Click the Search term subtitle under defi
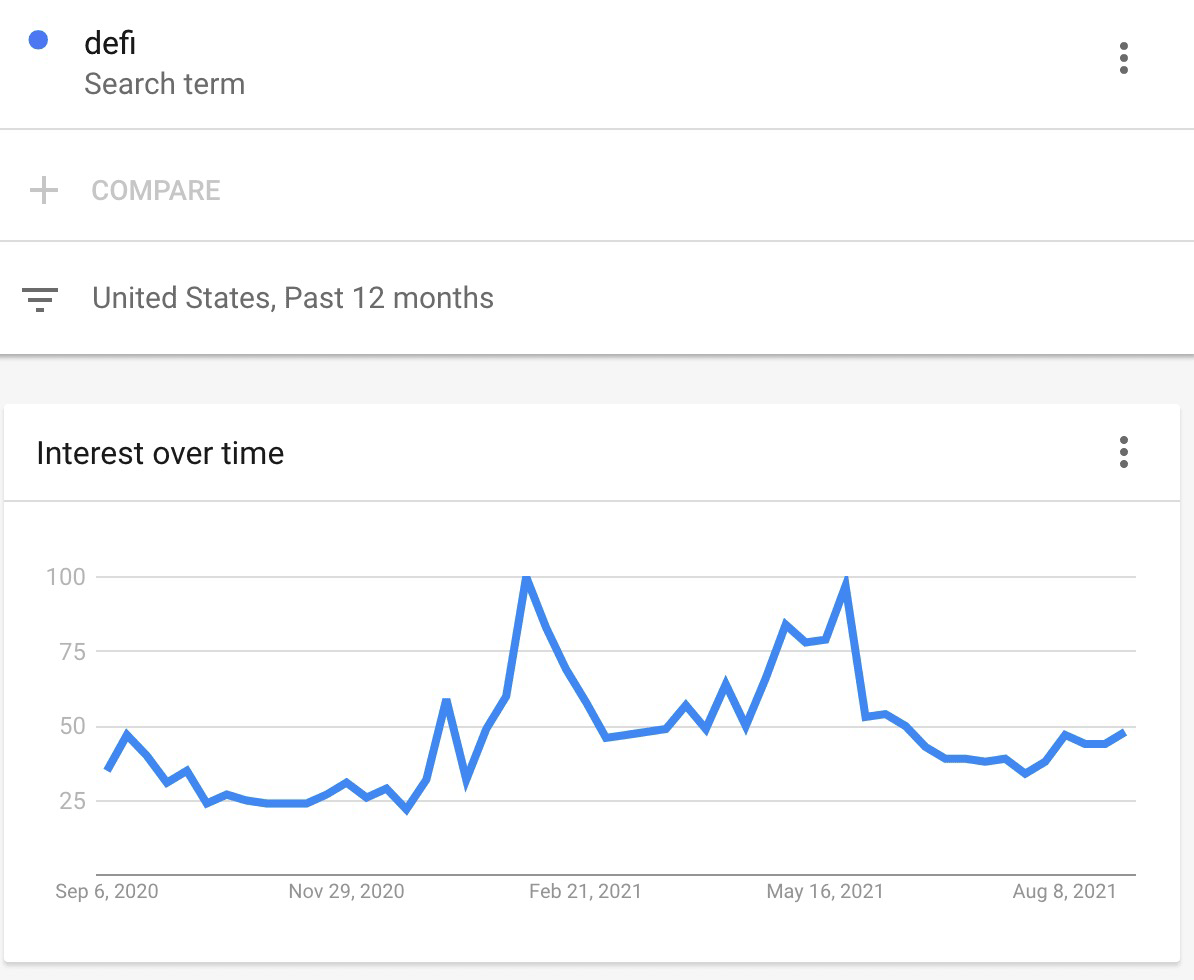1194x980 pixels. tap(164, 84)
